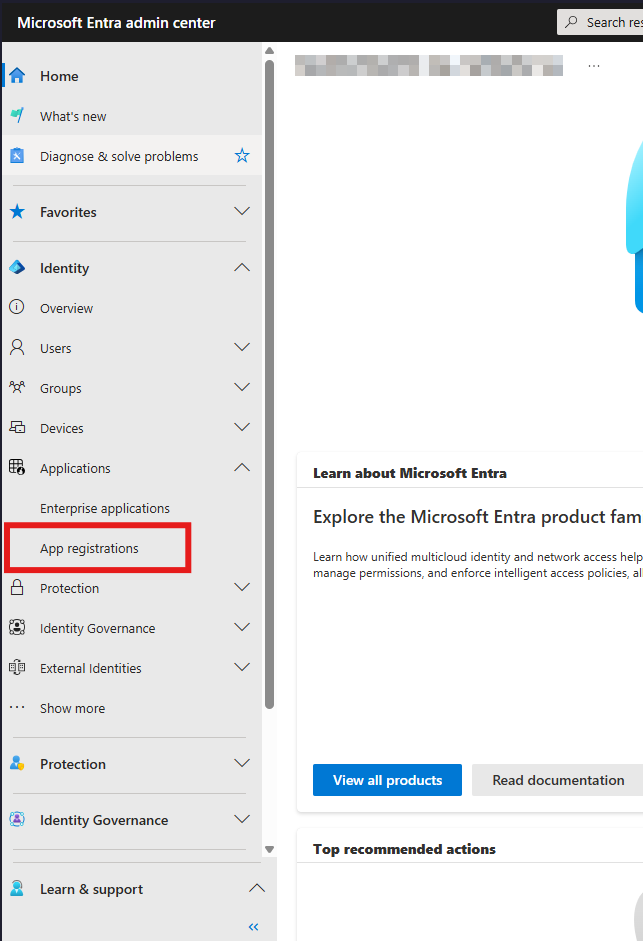643x941 pixels.
Task: Click the View all products button
Action: pos(387,780)
